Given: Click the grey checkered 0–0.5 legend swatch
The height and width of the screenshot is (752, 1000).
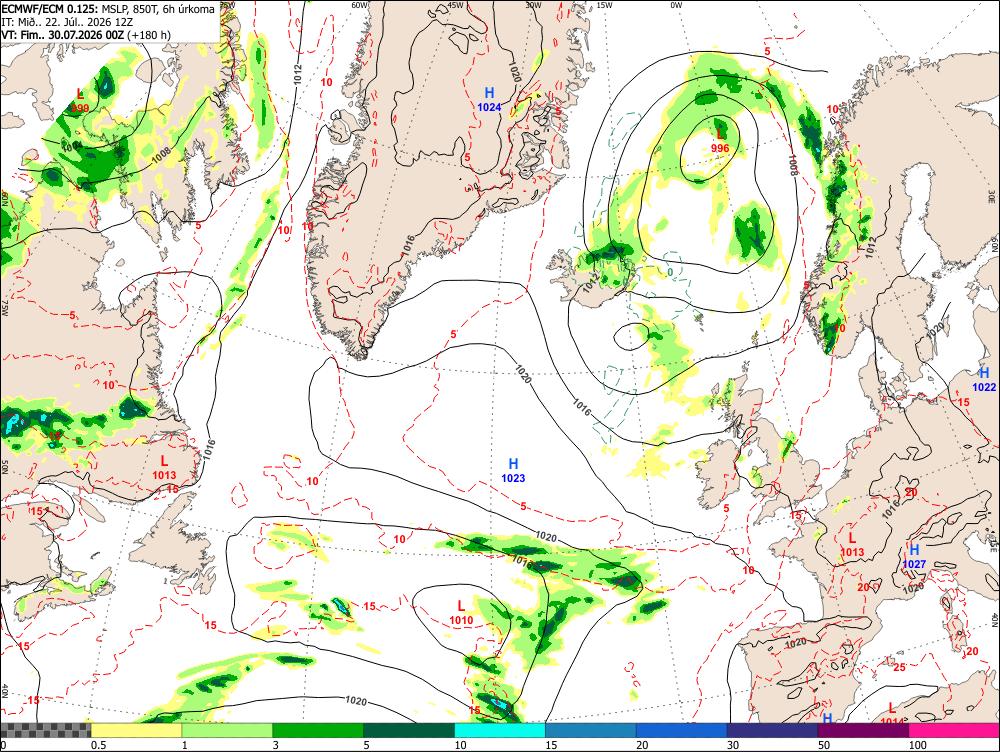Looking at the screenshot, I should pyautogui.click(x=45, y=730).
